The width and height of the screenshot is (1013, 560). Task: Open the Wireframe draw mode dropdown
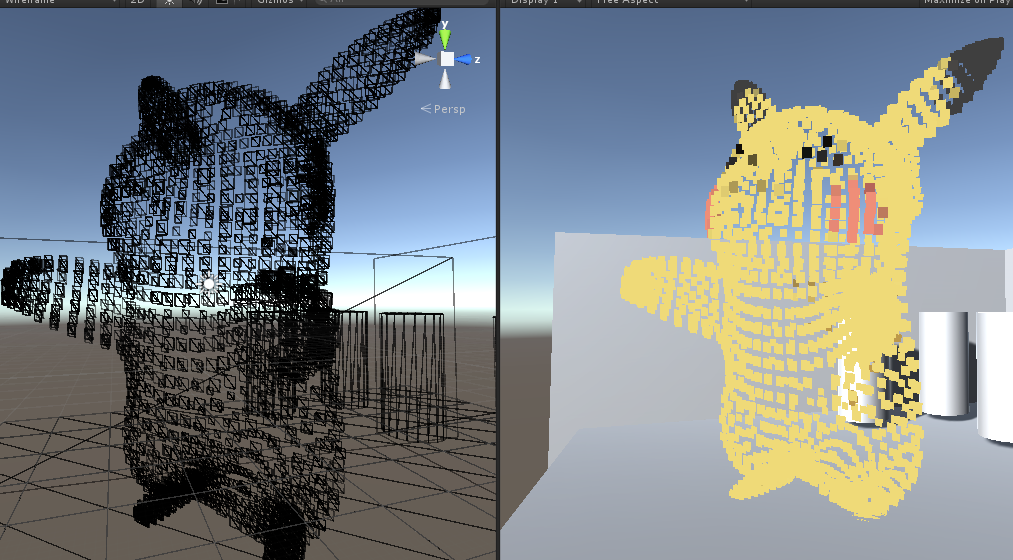pyautogui.click(x=59, y=2)
